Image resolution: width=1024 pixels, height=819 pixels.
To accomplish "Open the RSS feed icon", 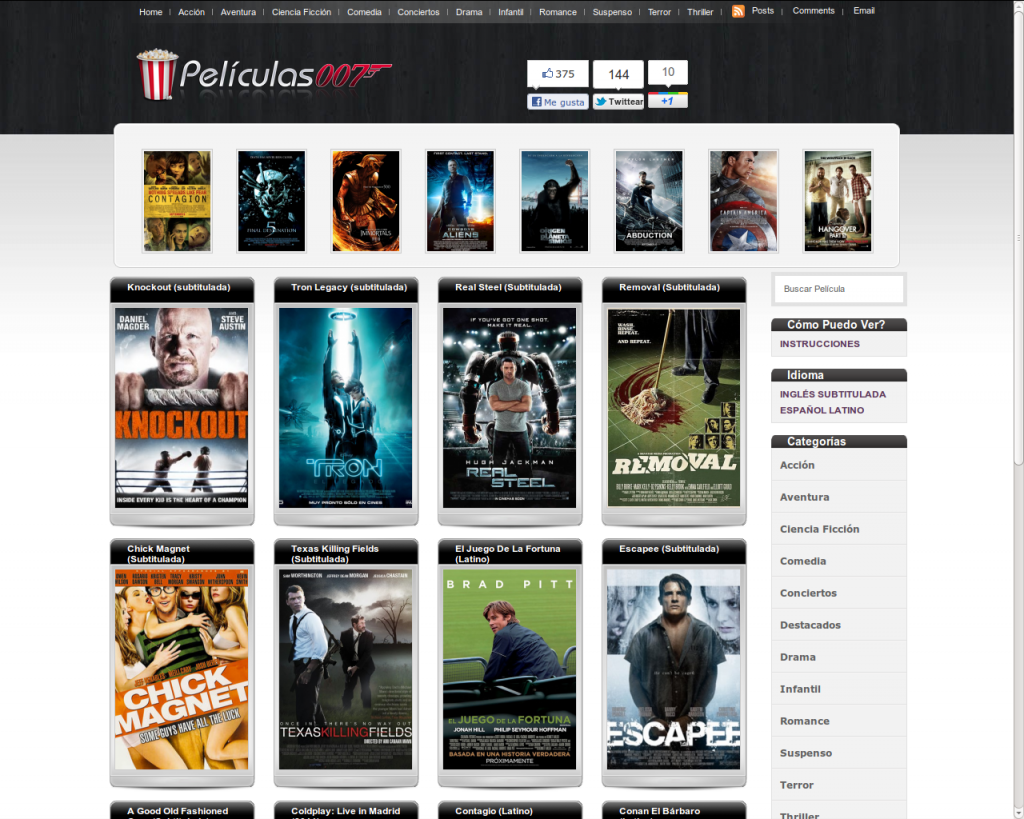I will tap(738, 11).
